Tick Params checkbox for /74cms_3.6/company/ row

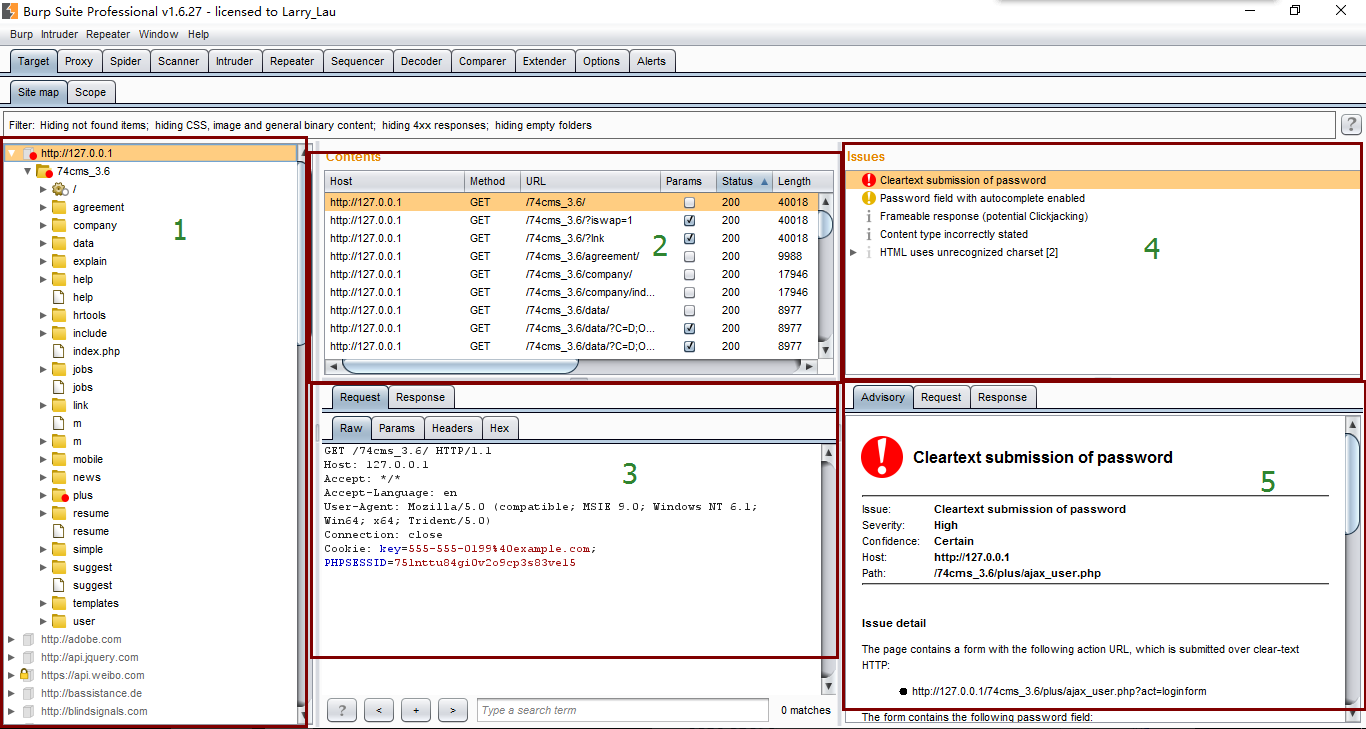click(x=689, y=274)
